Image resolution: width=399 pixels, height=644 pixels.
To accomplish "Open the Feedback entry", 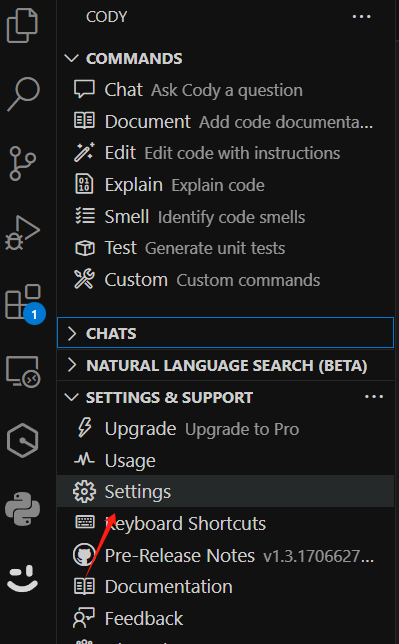I will (x=226, y=618).
